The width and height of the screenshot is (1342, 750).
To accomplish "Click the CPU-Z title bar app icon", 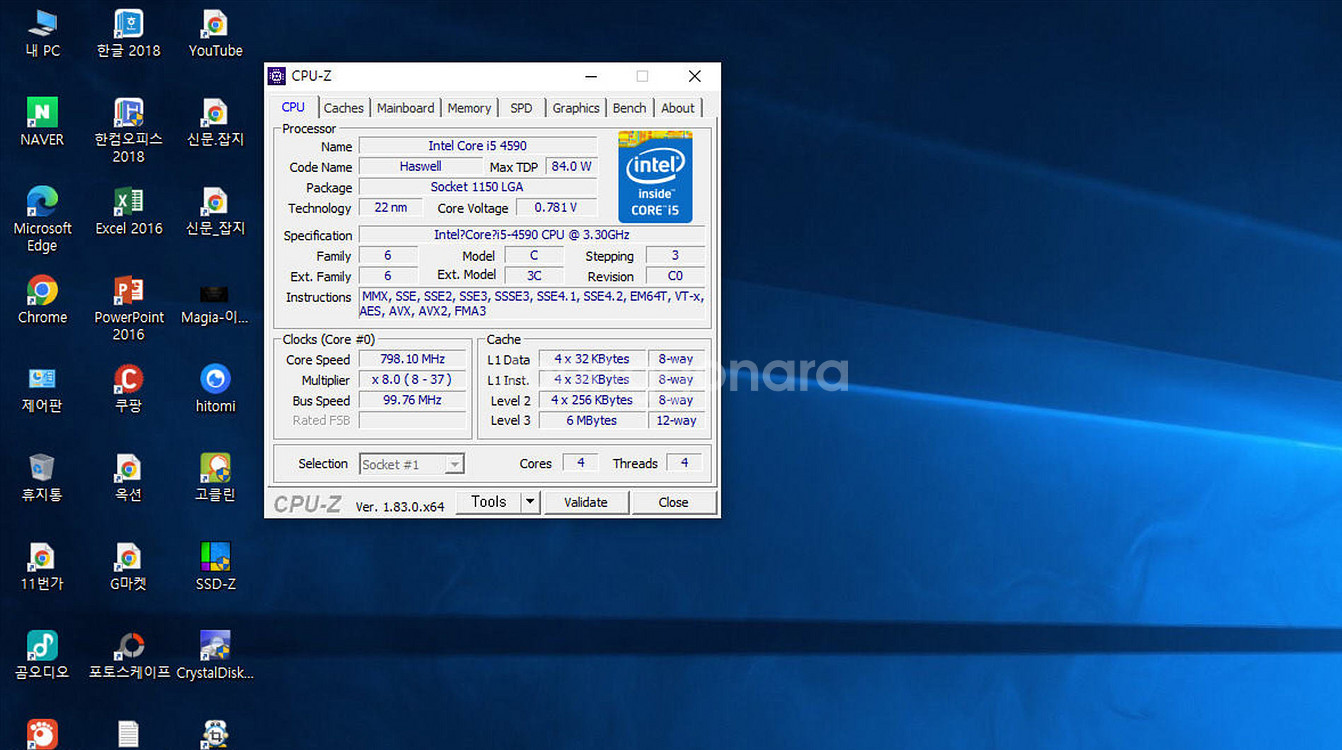I will 277,76.
